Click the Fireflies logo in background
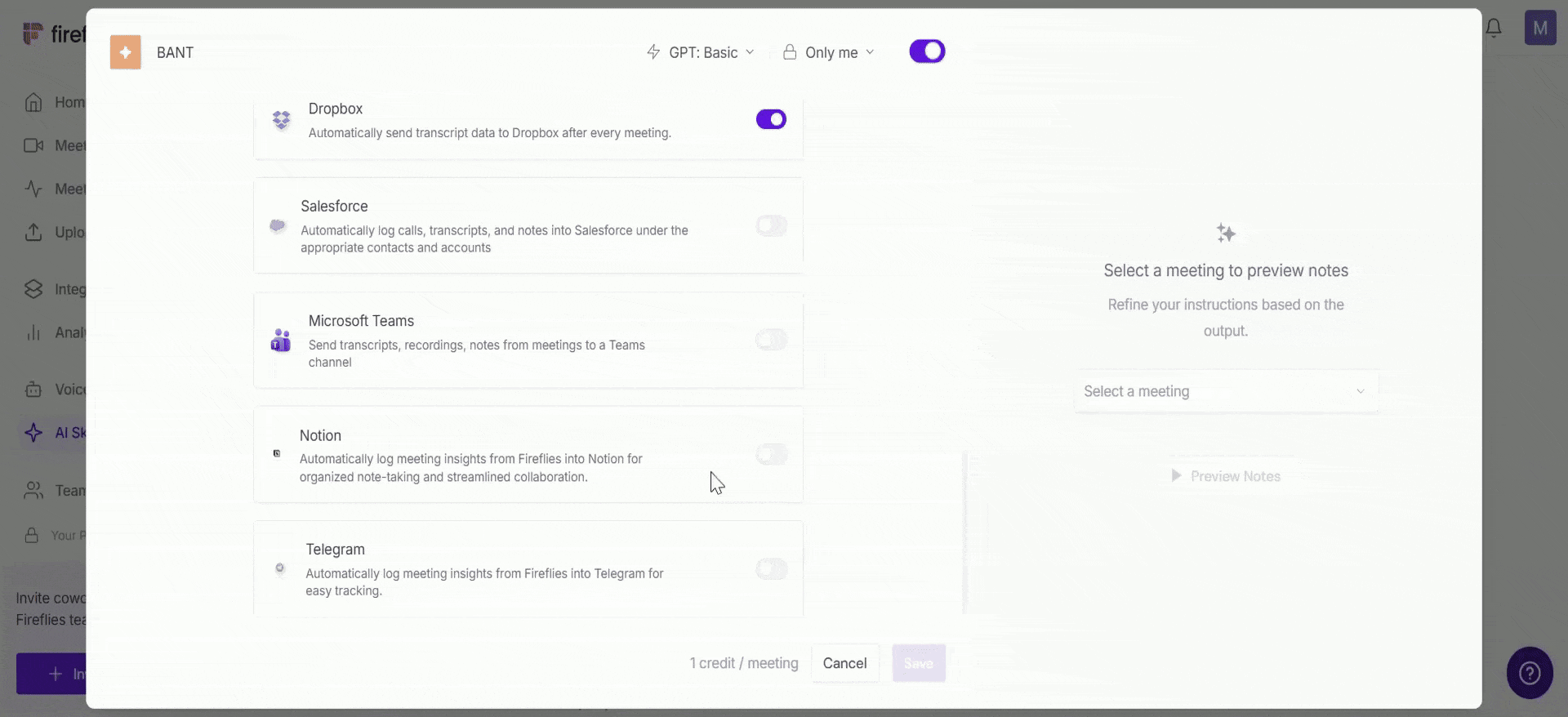Image resolution: width=1568 pixels, height=717 pixels. pos(33,33)
